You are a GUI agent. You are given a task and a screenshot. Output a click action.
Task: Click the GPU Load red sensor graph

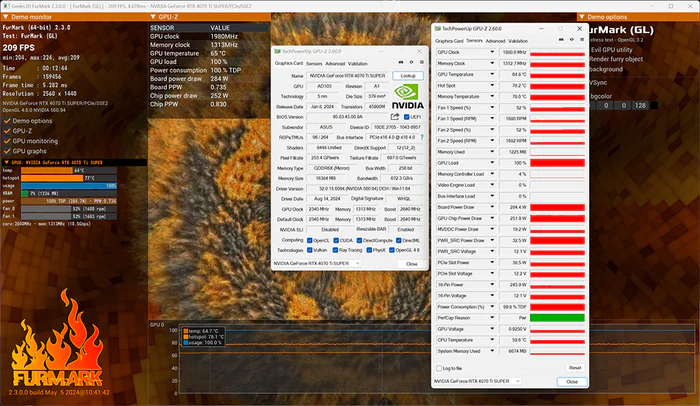pos(557,163)
